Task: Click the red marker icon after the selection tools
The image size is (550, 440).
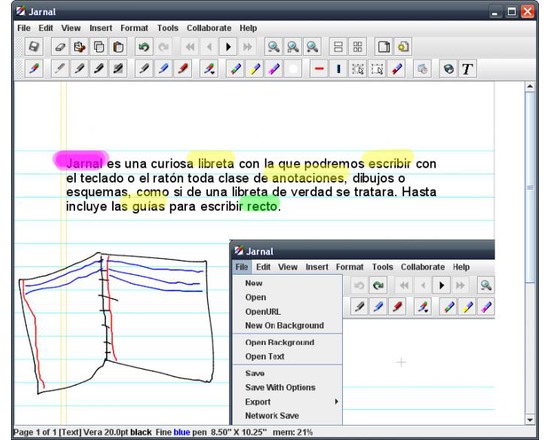Action: pyautogui.click(x=396, y=69)
